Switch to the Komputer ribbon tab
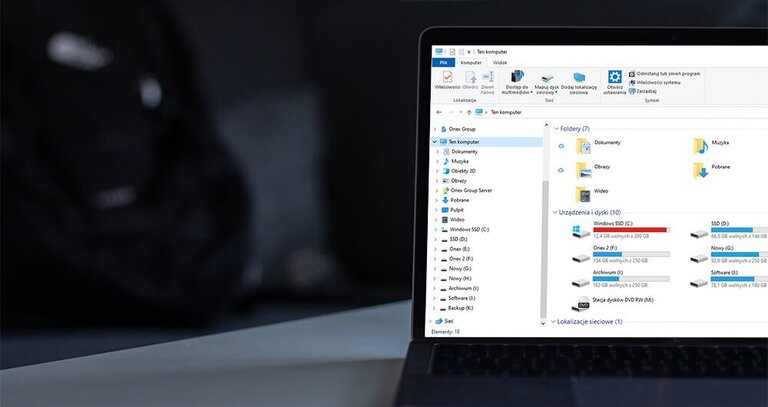 (471, 63)
